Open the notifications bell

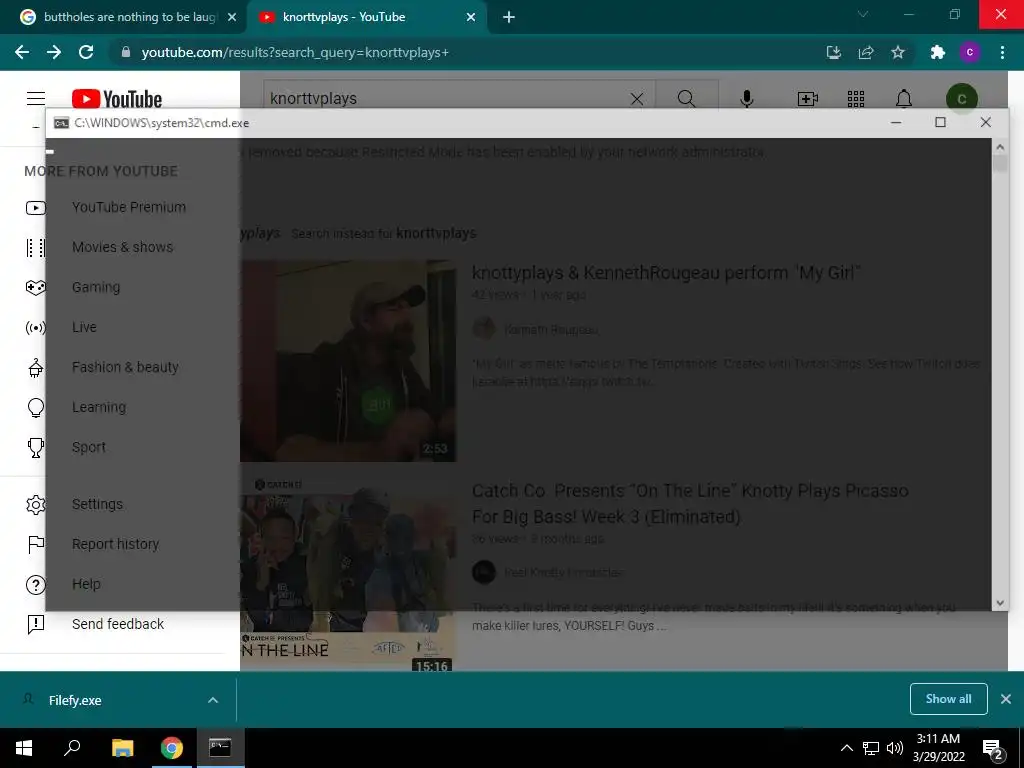pos(904,99)
